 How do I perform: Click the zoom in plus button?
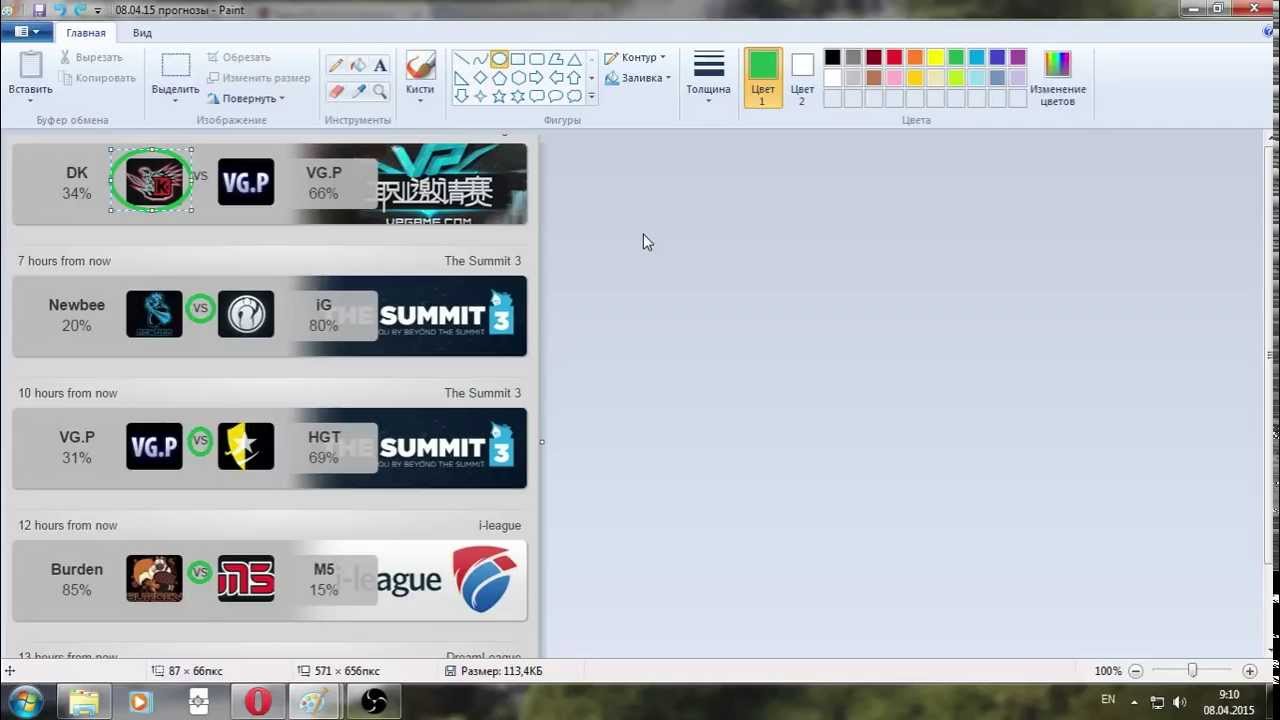click(1249, 671)
